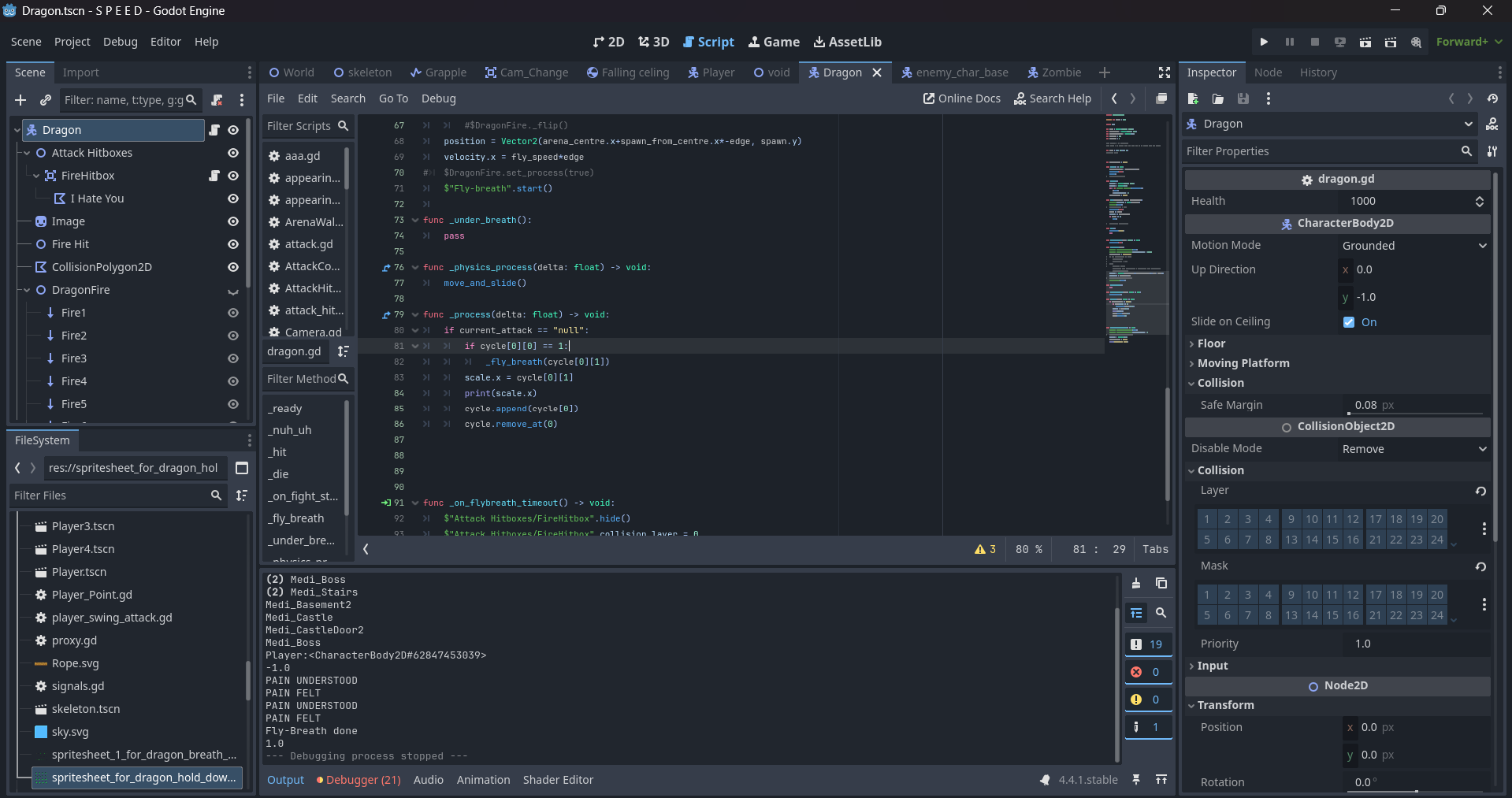Open the Debug menu in menu bar
The height and width of the screenshot is (798, 1512).
120,42
